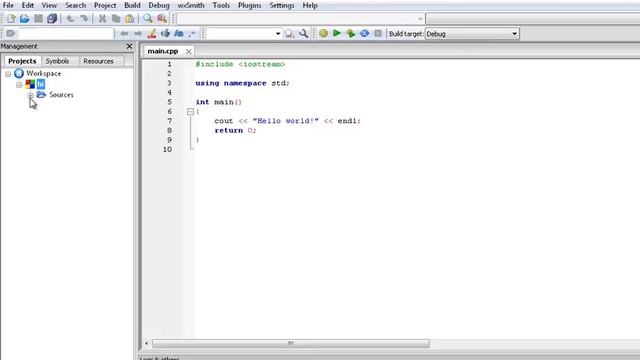This screenshot has height=360, width=640.
Task: Open the Tools menu
Action: coord(221,5)
